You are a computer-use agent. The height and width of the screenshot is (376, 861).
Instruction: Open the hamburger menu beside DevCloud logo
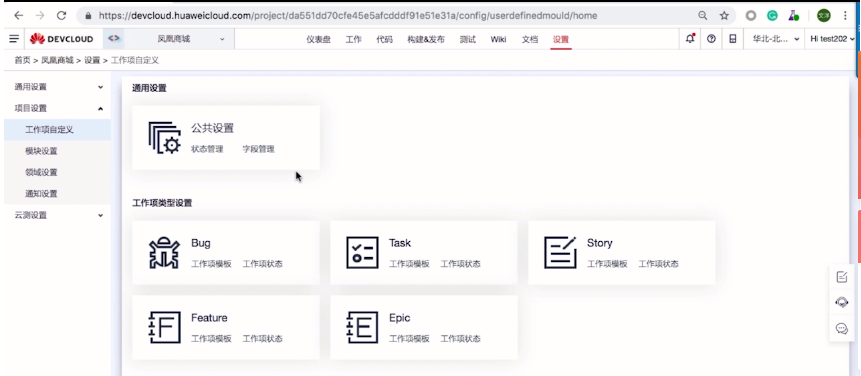[14, 39]
